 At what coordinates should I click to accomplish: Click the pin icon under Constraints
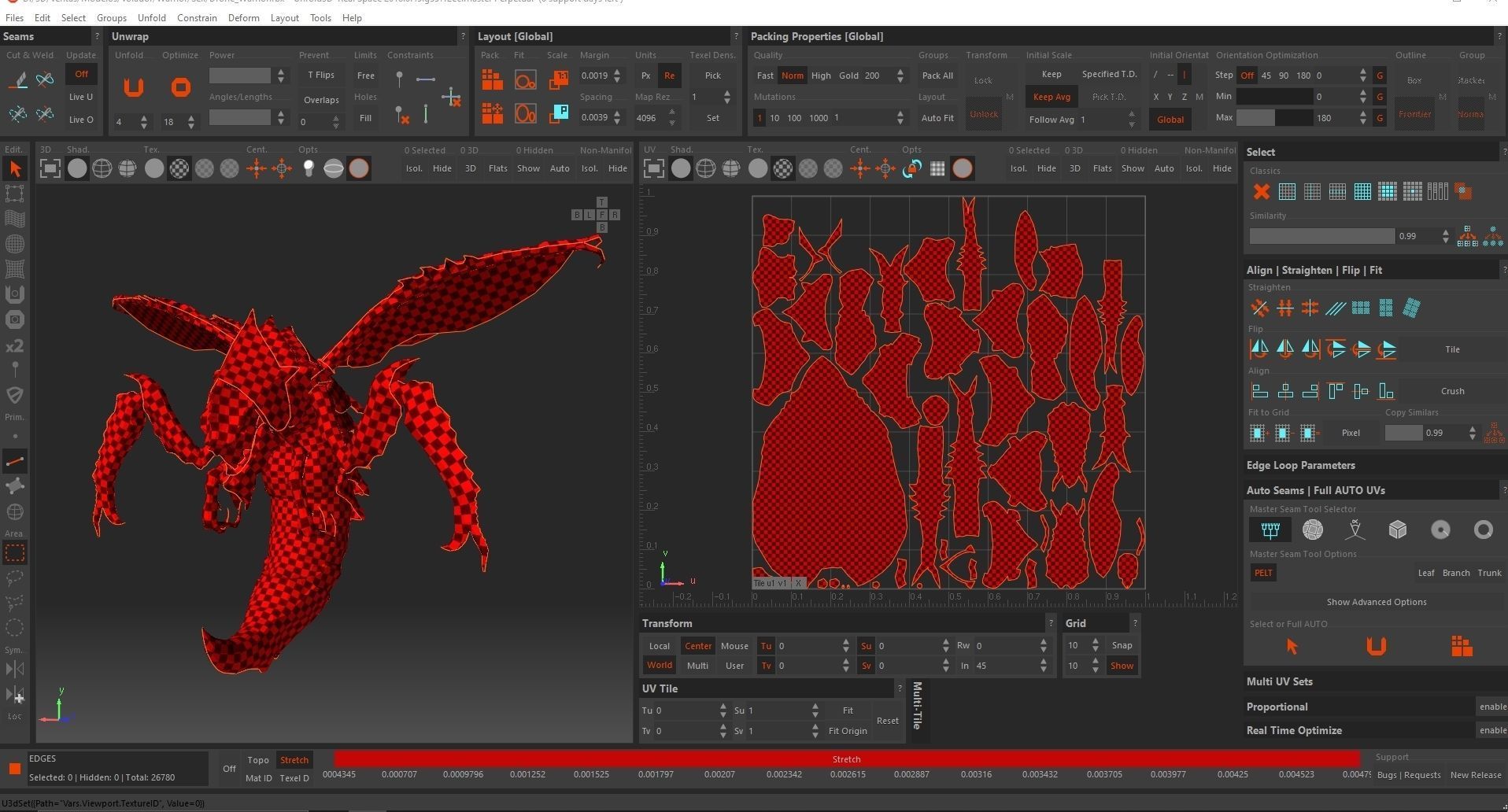coord(399,79)
